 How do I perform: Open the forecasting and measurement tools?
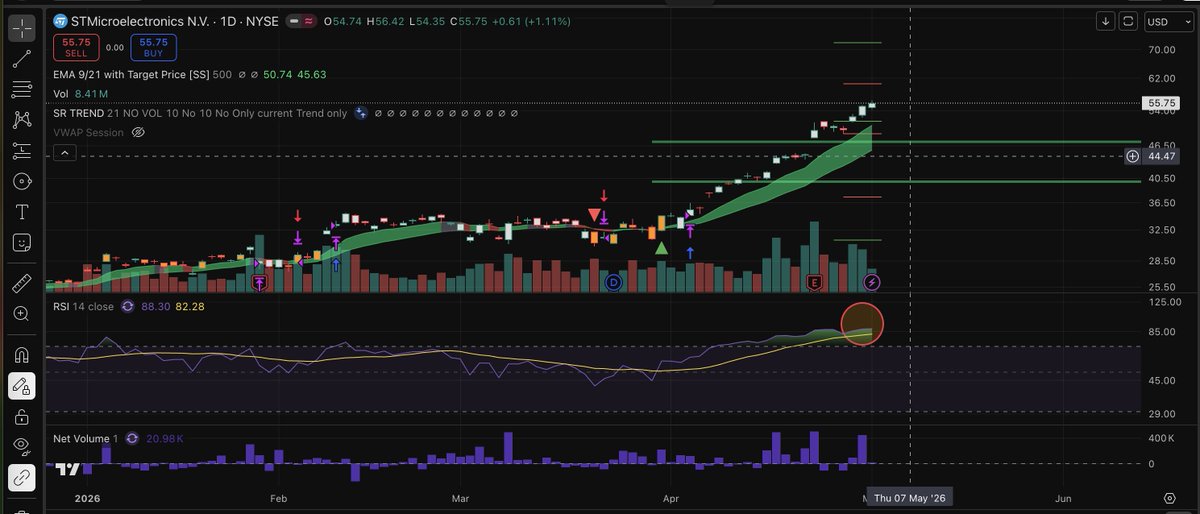point(21,151)
